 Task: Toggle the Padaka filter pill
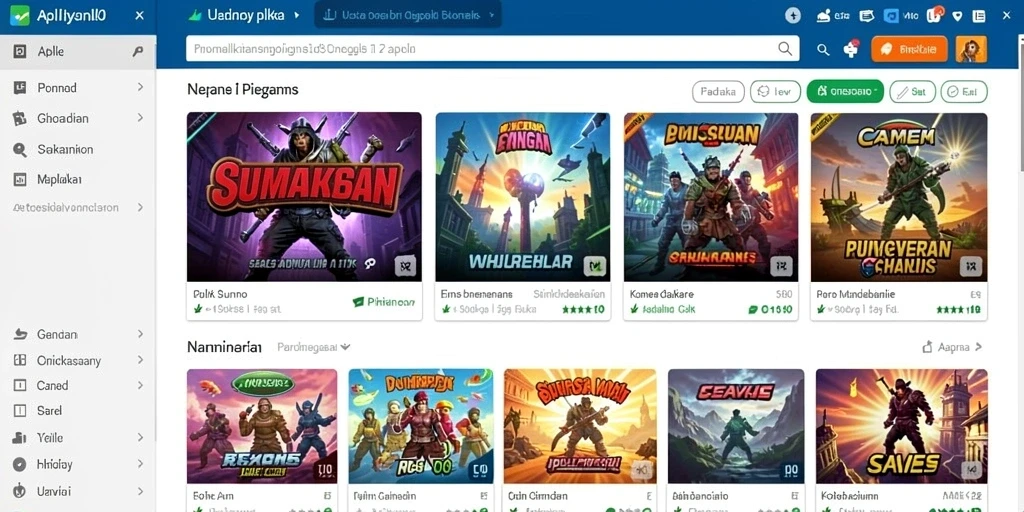point(718,92)
